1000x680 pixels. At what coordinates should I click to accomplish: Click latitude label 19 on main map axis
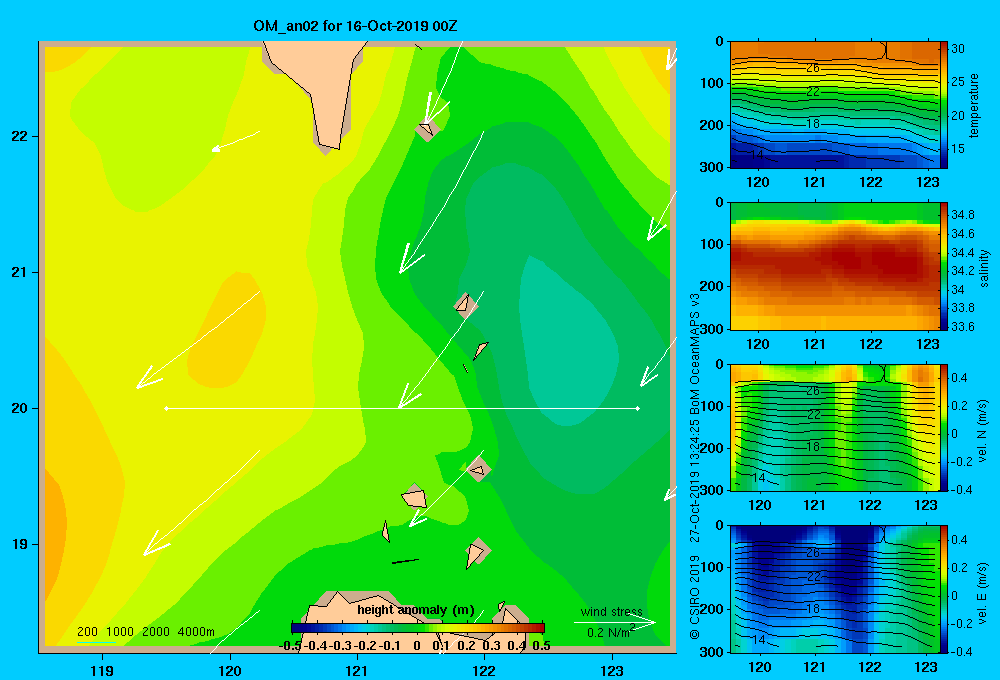click(x=20, y=544)
